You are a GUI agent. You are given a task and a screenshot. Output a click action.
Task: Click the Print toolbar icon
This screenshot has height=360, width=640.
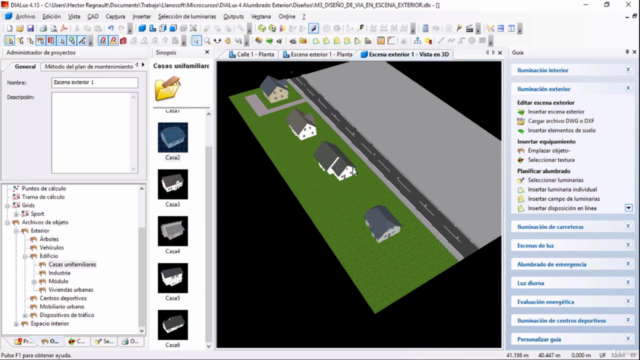43,28
